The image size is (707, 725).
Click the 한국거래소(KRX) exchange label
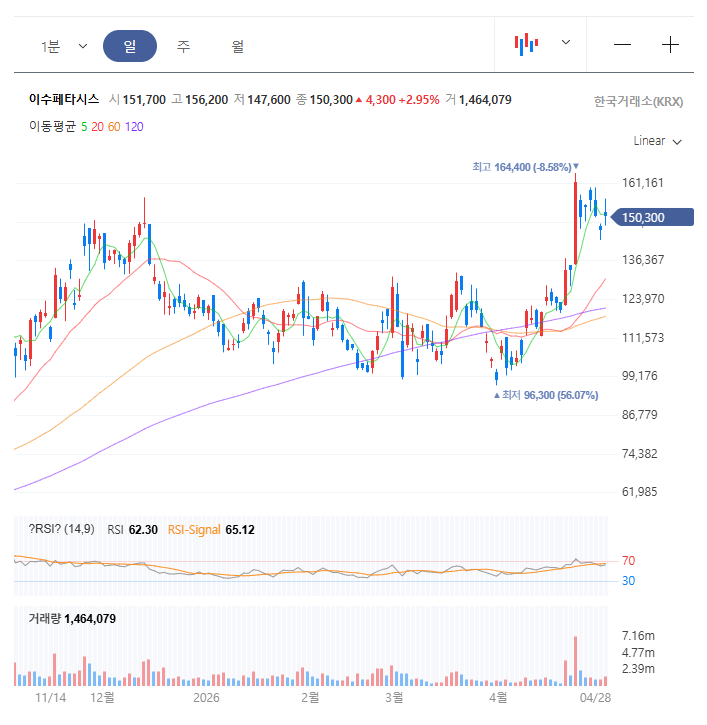coord(638,102)
